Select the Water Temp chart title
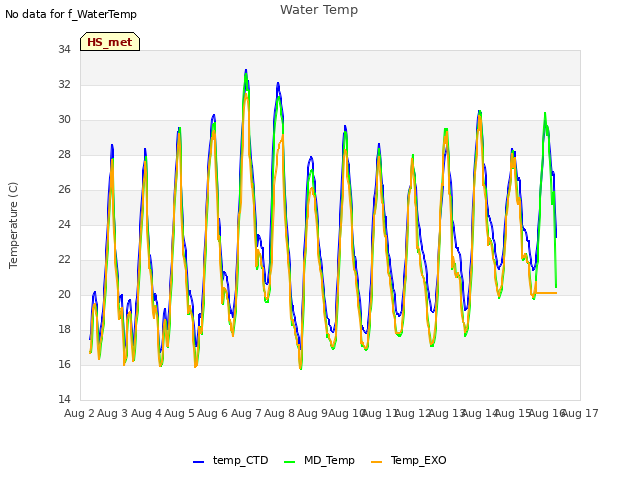 (319, 9)
